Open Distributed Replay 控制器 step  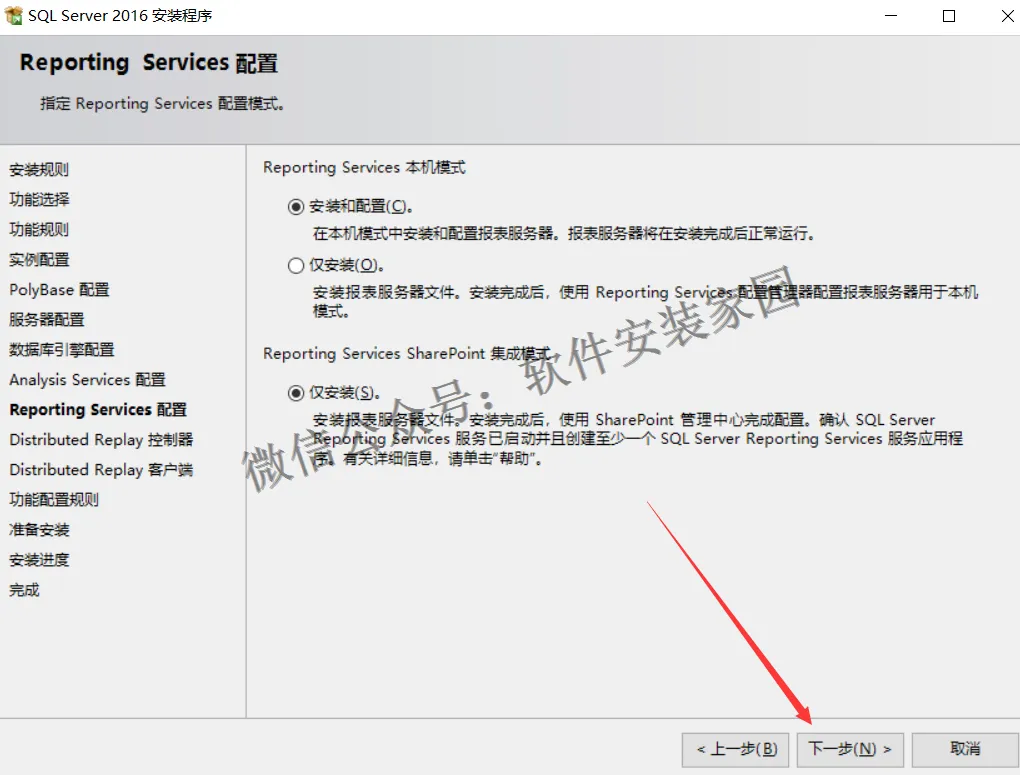tap(101, 440)
